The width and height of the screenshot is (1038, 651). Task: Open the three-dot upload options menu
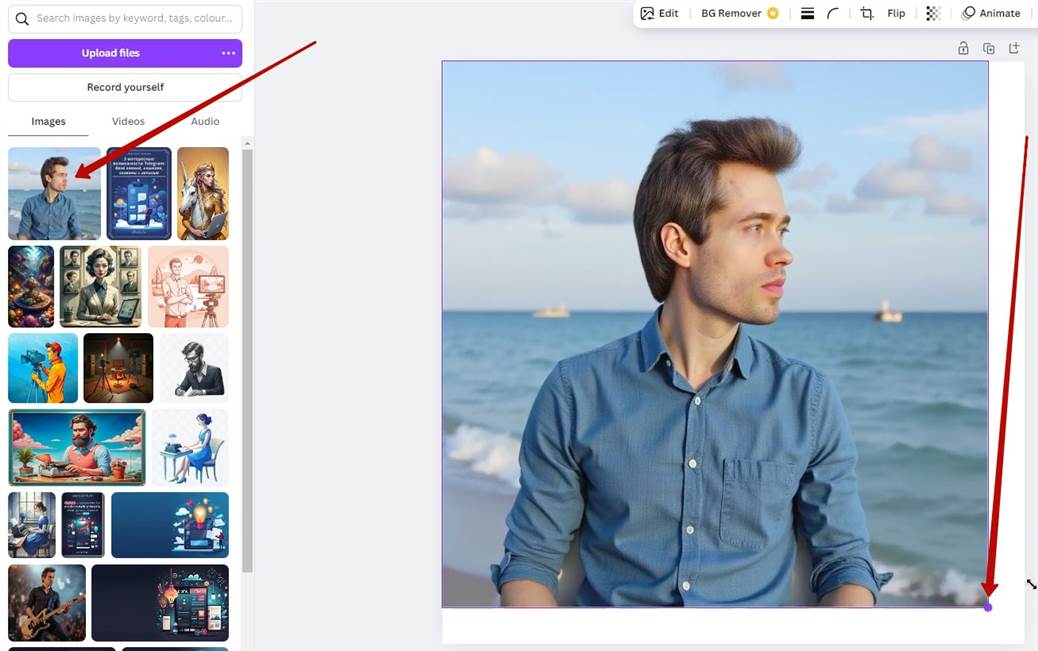coord(229,53)
